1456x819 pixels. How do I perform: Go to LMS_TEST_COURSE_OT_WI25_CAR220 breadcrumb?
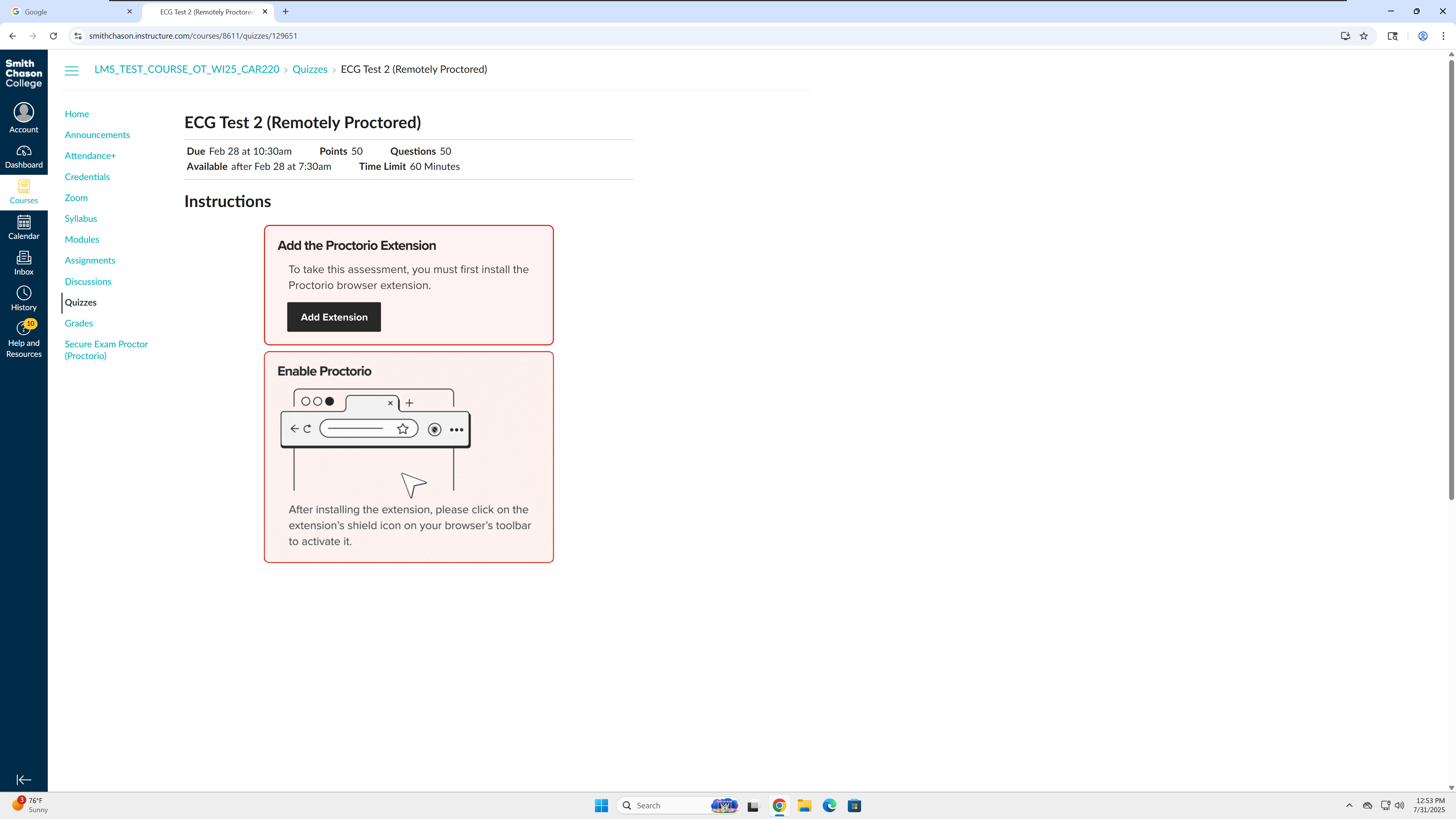point(187,69)
